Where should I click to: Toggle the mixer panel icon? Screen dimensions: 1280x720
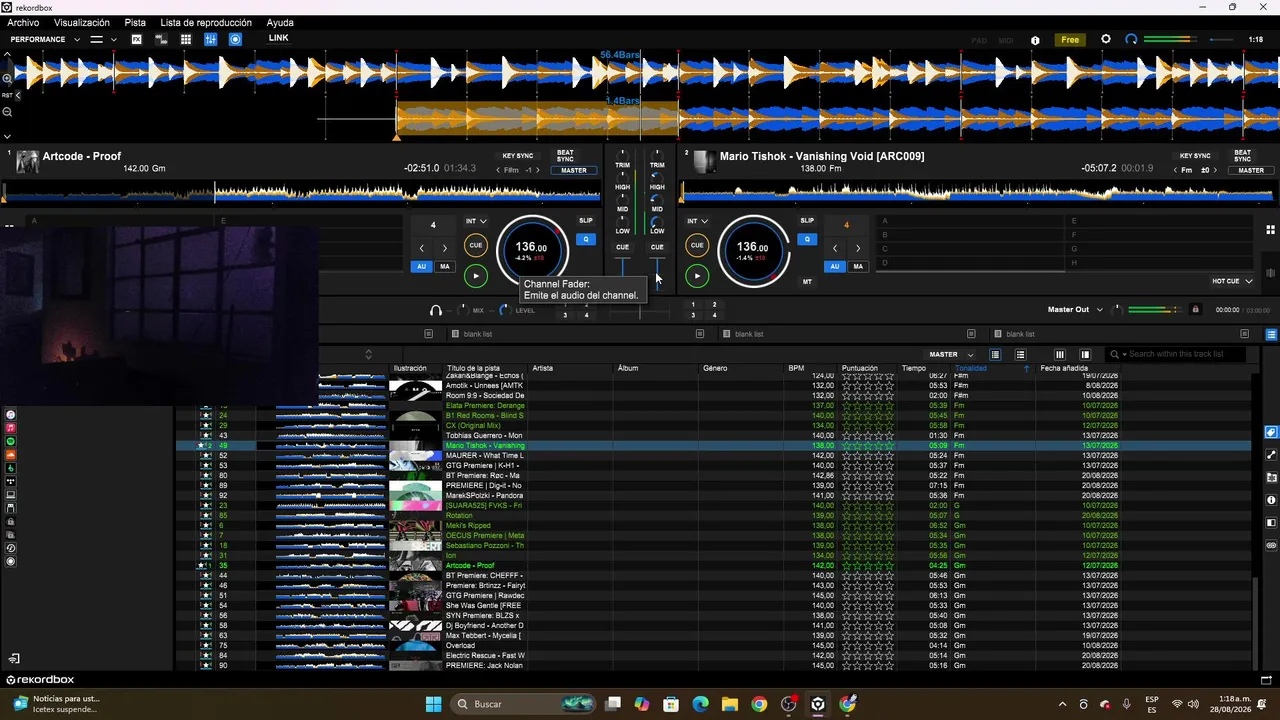point(211,39)
